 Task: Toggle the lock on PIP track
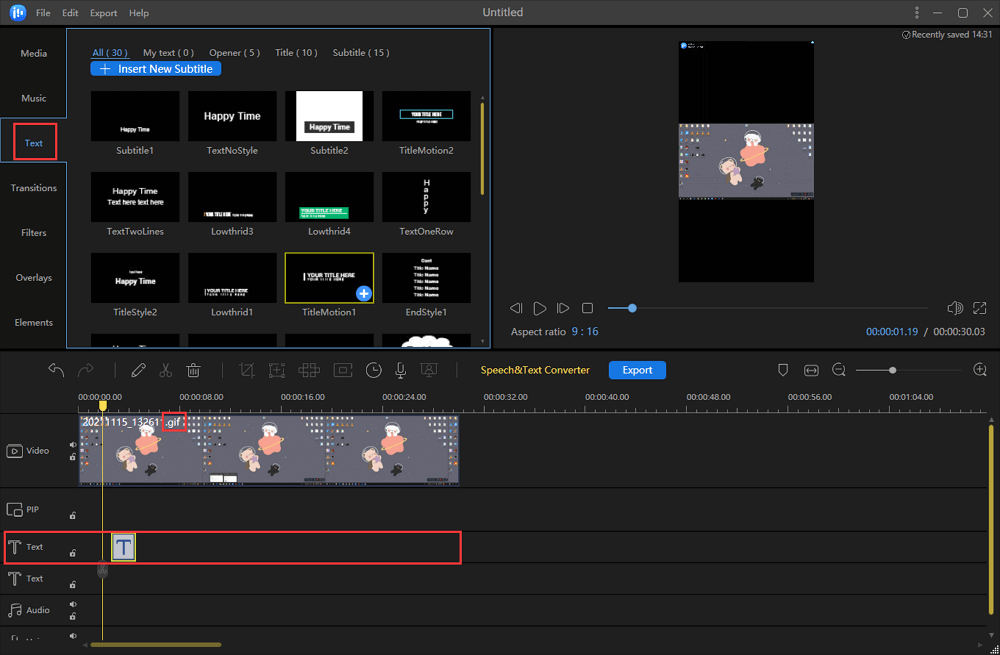pos(72,516)
